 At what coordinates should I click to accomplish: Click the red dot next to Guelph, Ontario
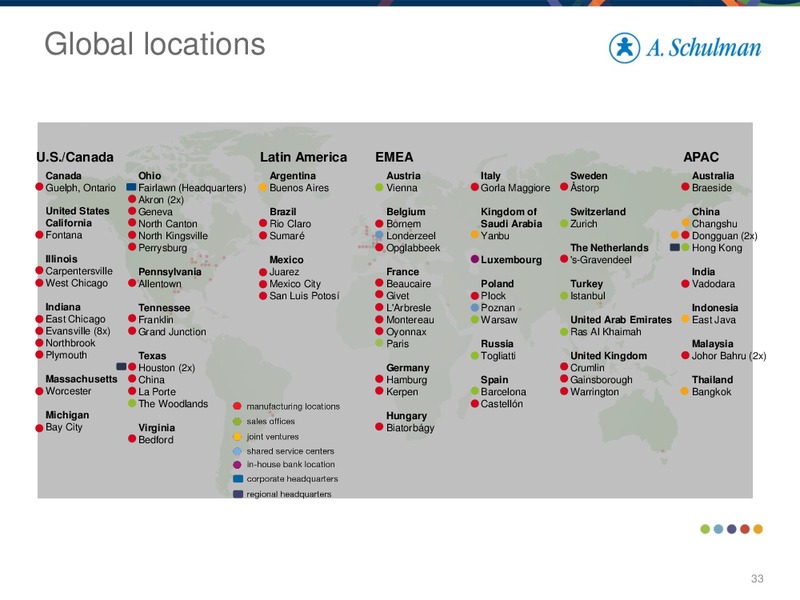39,187
